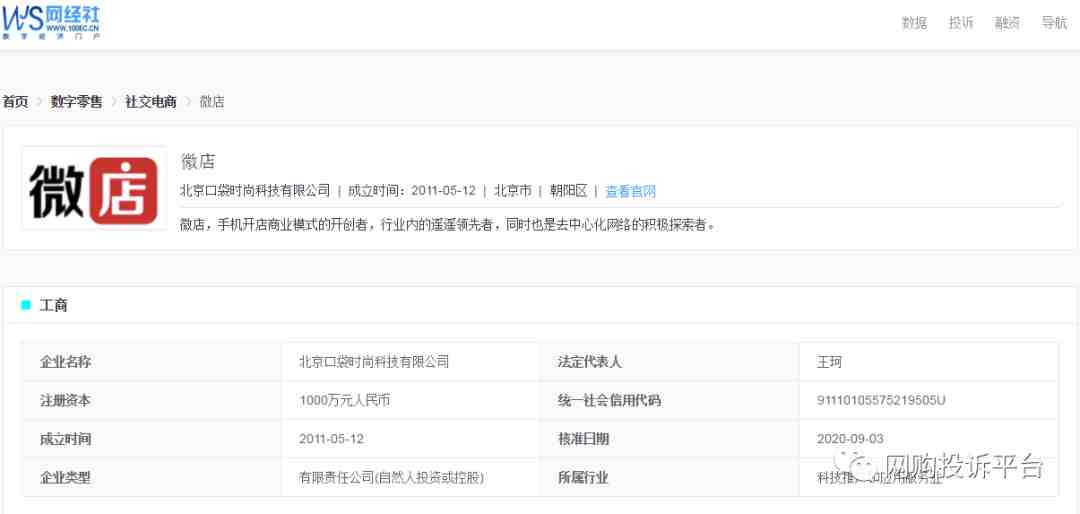Viewport: 1080px width, 514px height.
Task: Select the 王珂 legal representative value
Action: point(829,362)
